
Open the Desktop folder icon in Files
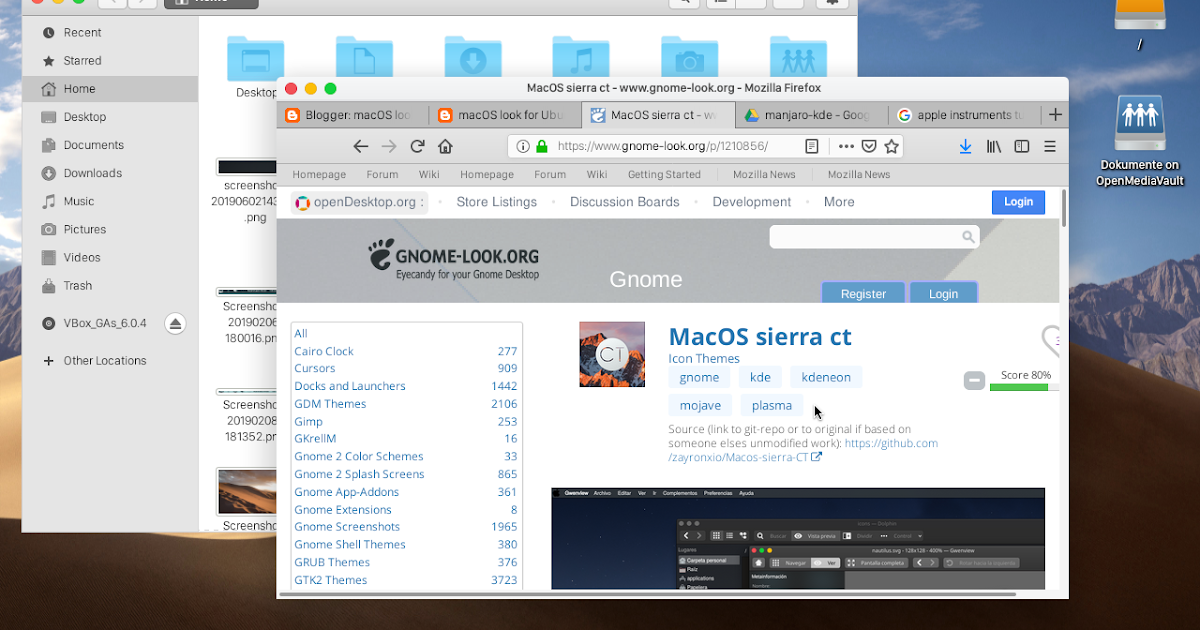(256, 58)
